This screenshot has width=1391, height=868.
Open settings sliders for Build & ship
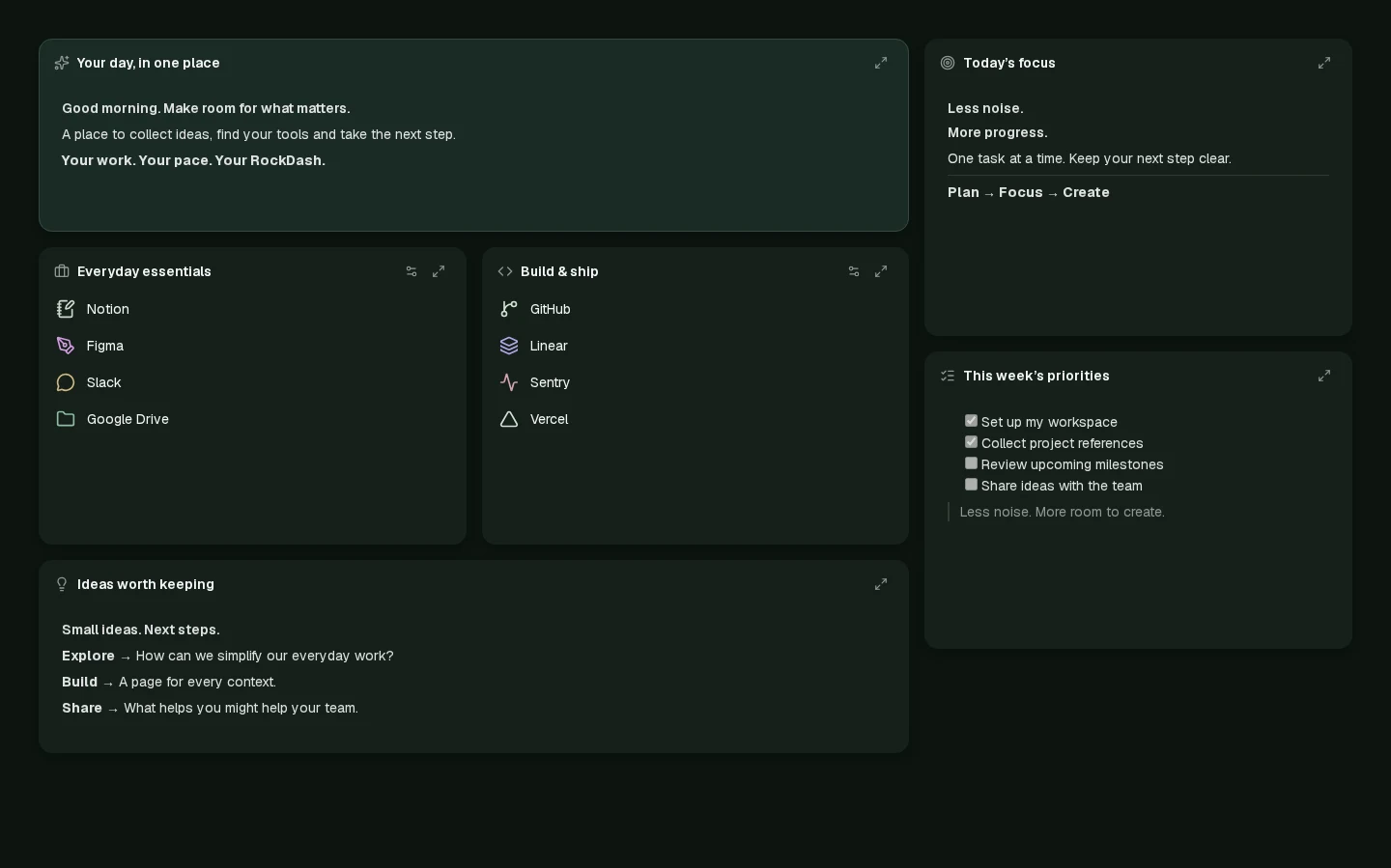tap(854, 271)
